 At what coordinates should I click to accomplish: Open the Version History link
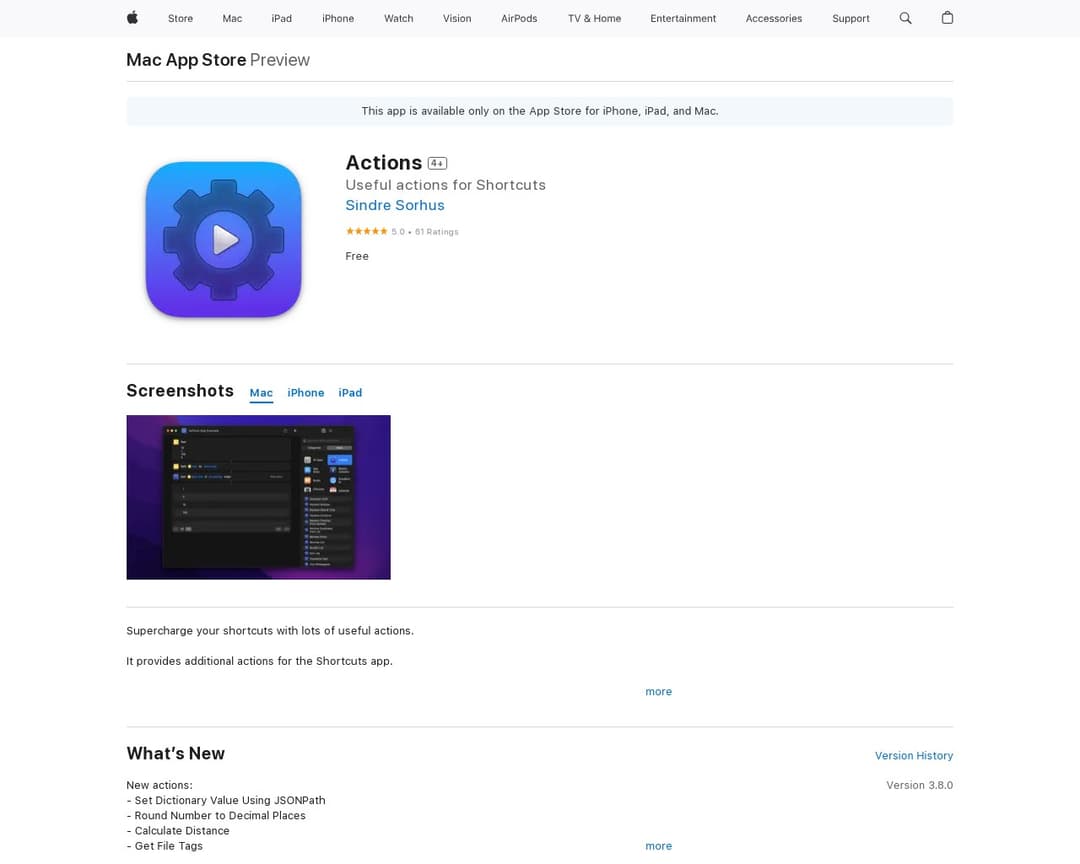[x=914, y=756]
